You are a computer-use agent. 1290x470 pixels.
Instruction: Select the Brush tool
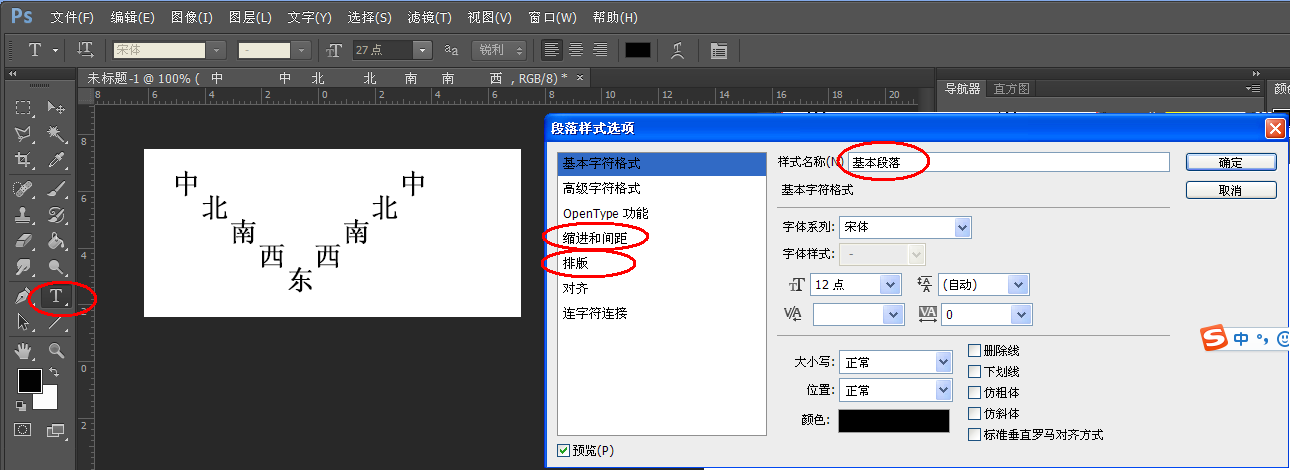tap(57, 189)
